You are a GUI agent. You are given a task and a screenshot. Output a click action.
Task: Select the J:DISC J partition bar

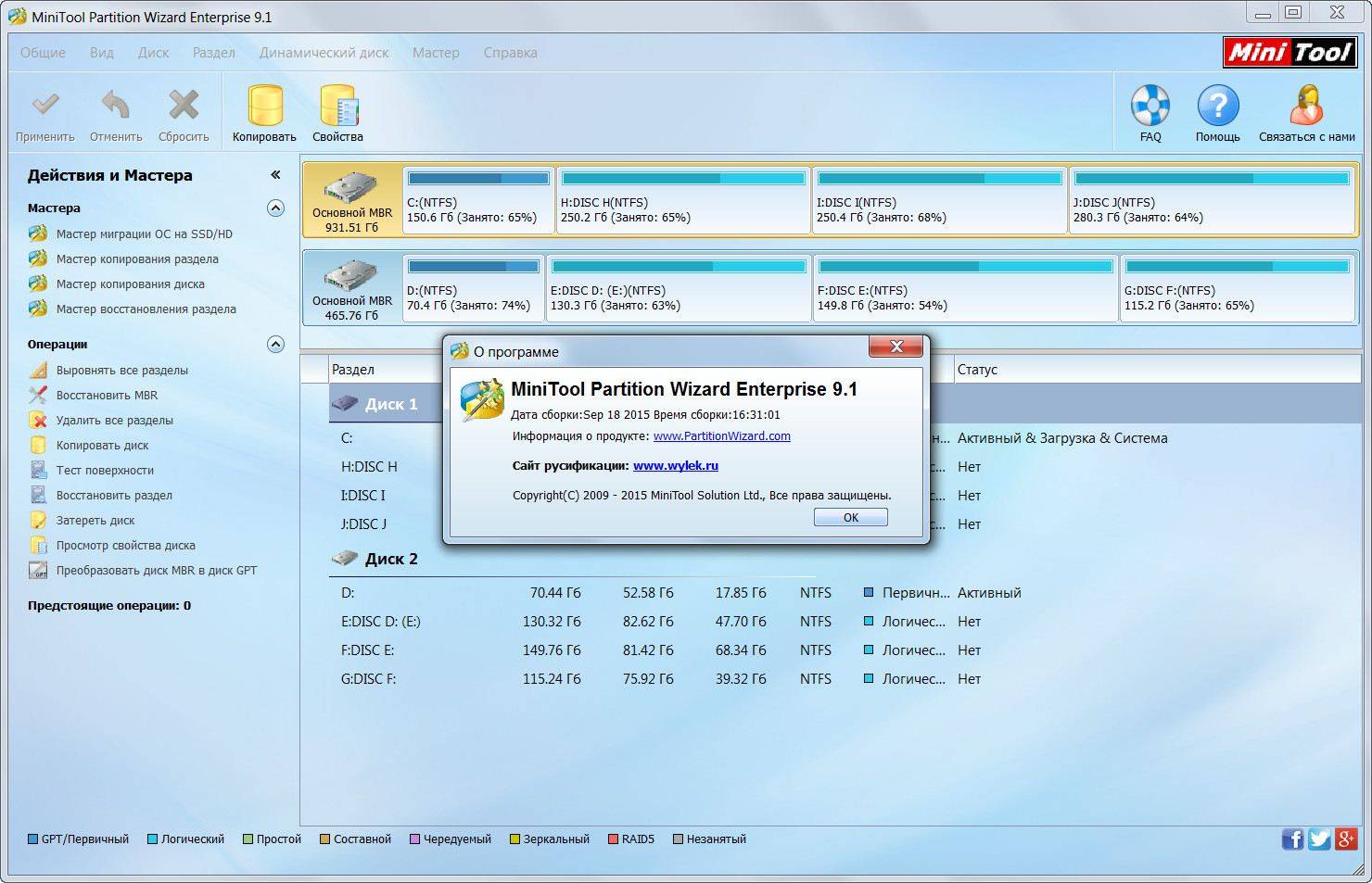coord(1212,200)
